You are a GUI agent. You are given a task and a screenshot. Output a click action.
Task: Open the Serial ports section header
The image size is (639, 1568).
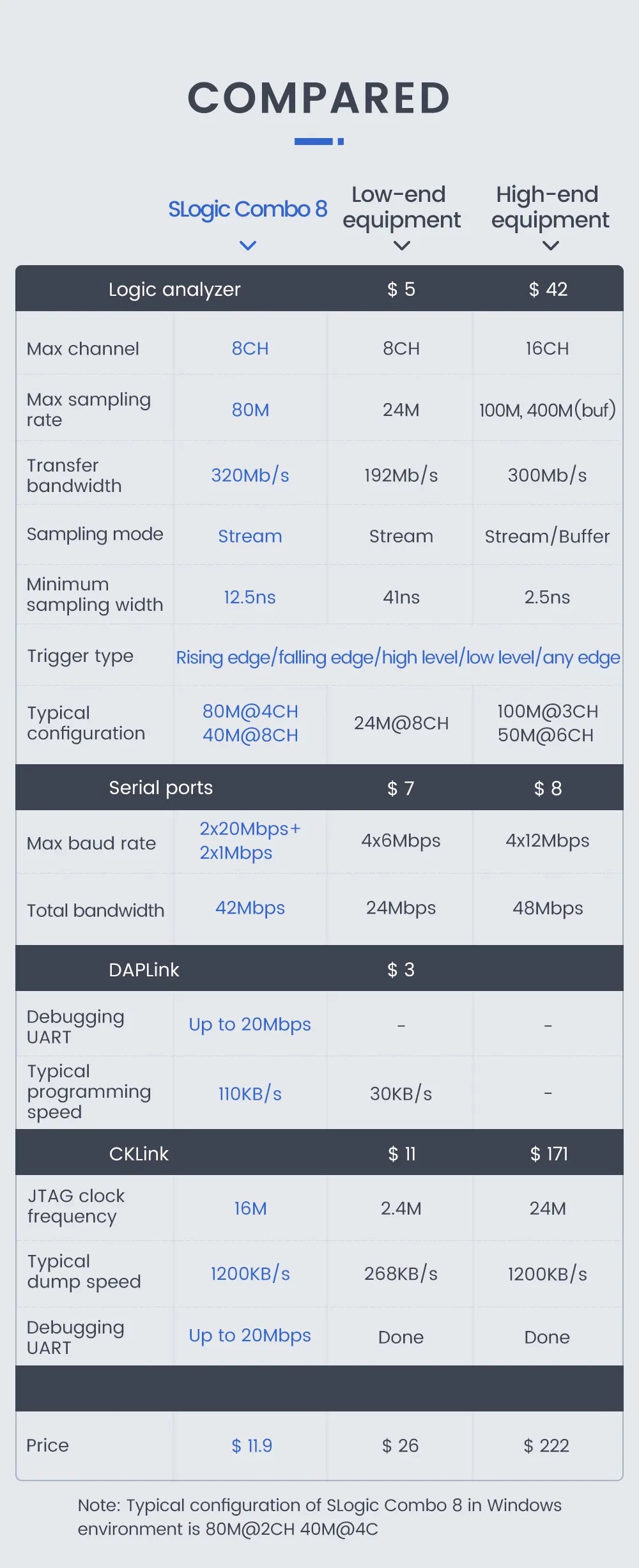click(160, 788)
